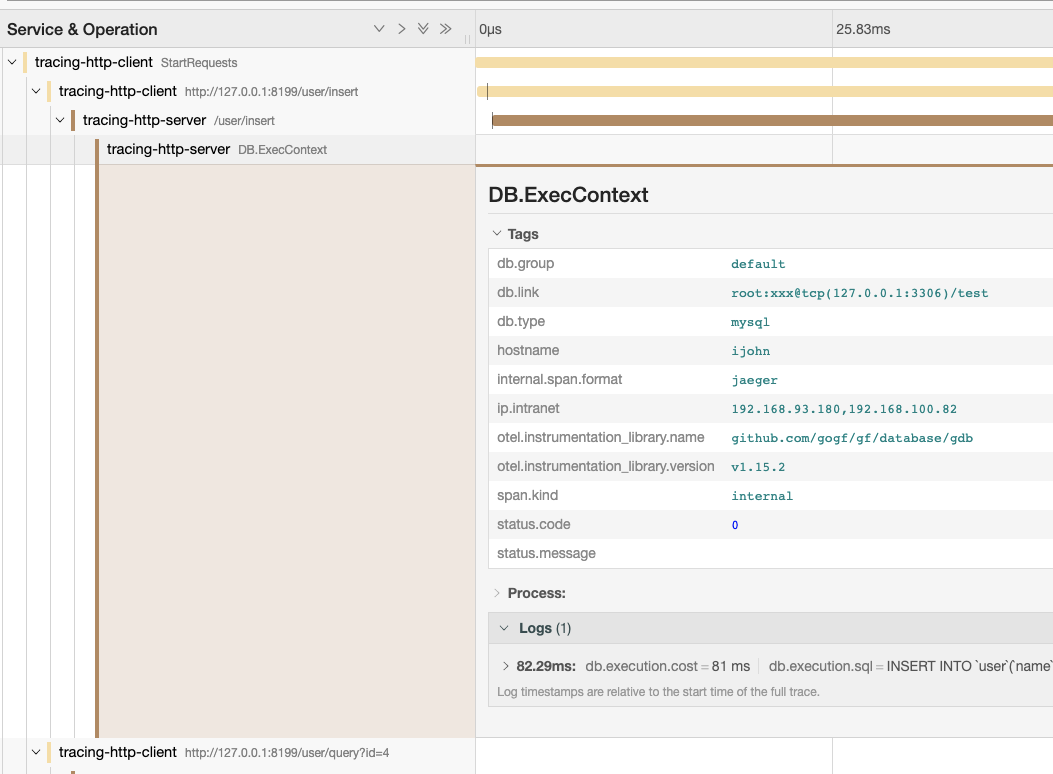Click the expand one level chevron-down icon
The image size is (1053, 774).
379,29
